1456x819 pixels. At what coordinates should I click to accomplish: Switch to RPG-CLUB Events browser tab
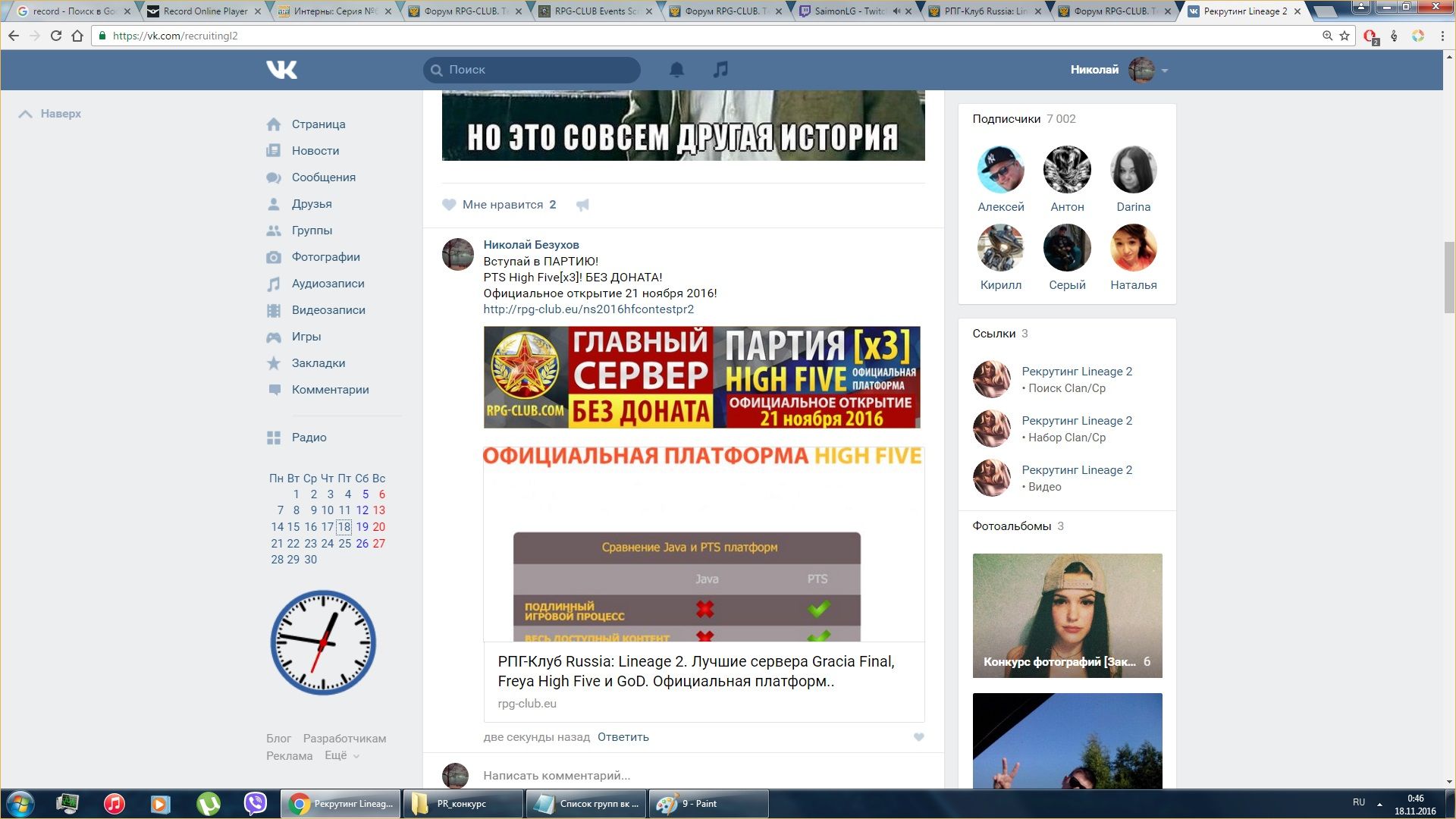[x=595, y=11]
